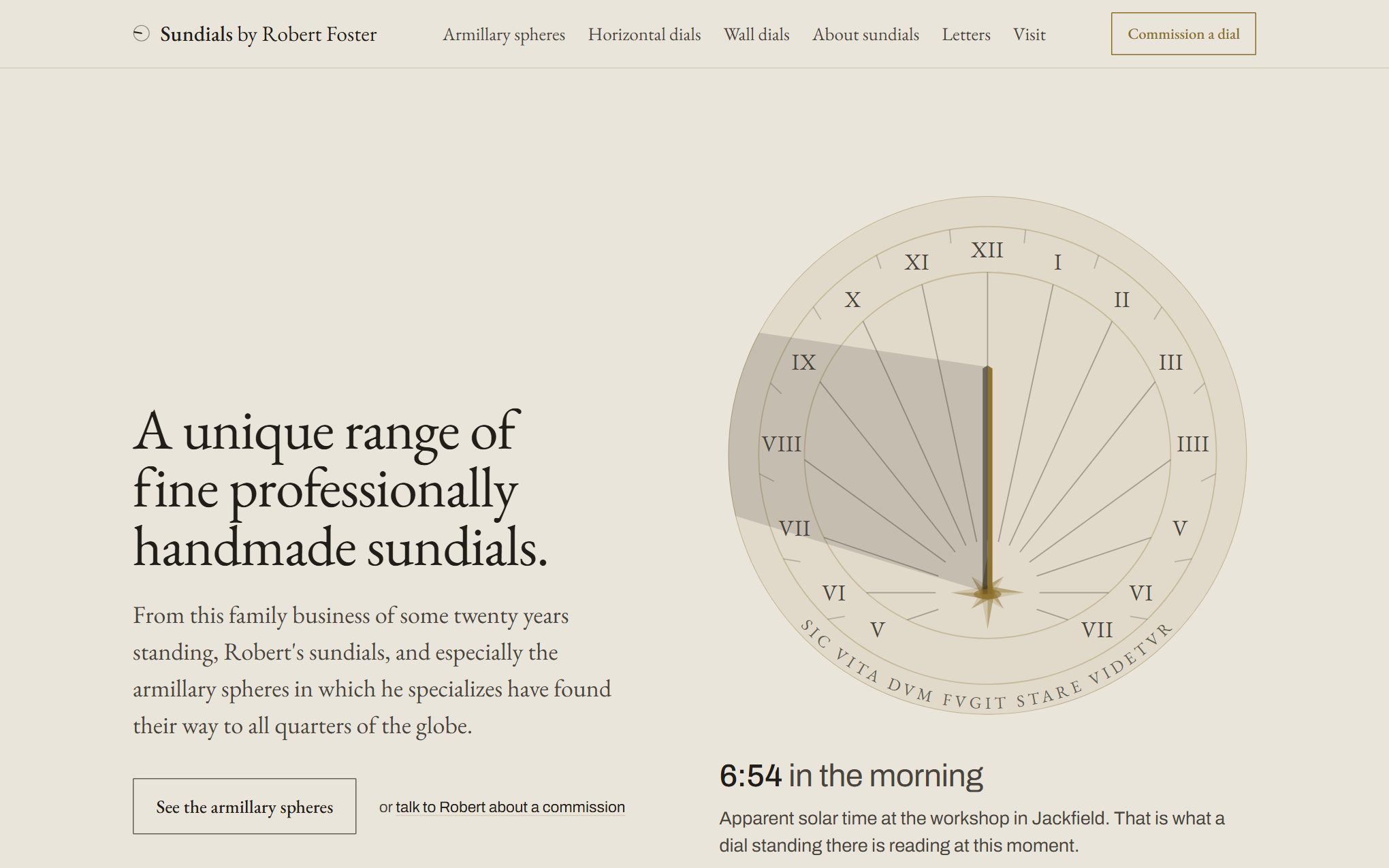This screenshot has height=868, width=1389.
Task: Click the IIII numeral on the dial
Action: click(1192, 444)
